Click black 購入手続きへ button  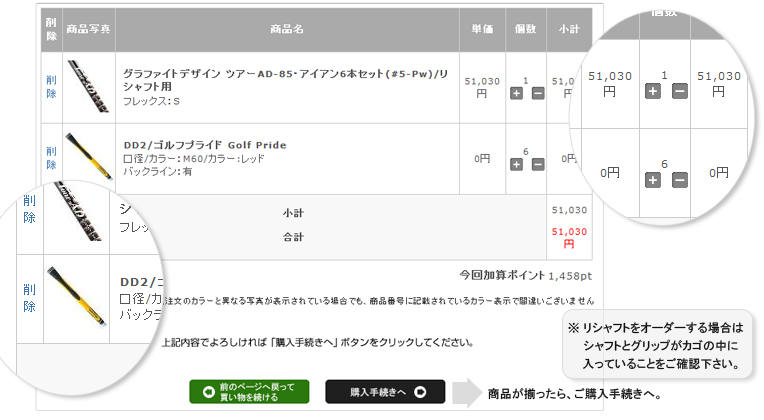(385, 392)
